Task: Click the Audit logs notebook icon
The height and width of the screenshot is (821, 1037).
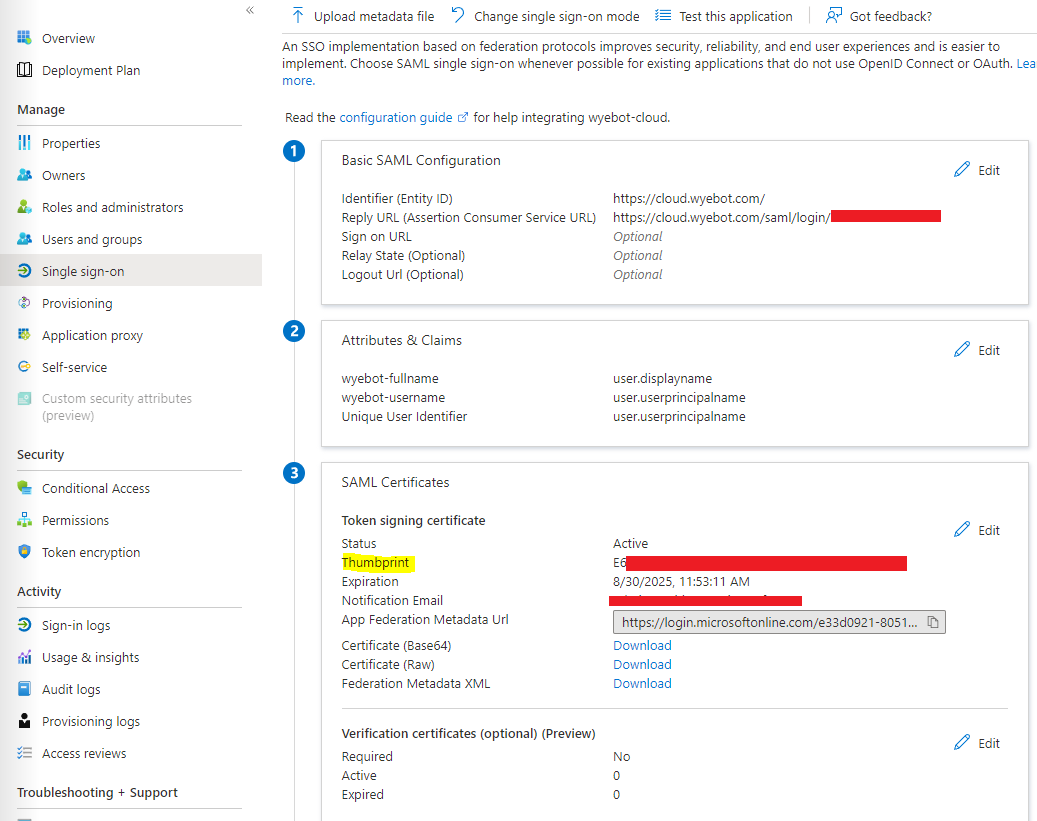Action: (24, 689)
